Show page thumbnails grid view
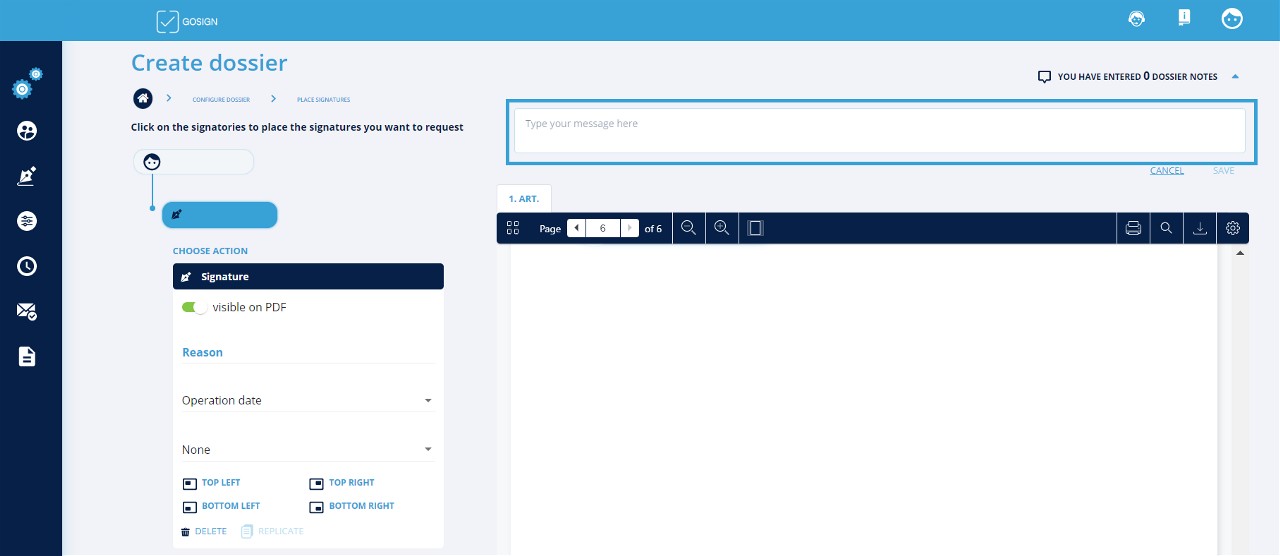Image resolution: width=1280 pixels, height=556 pixels. [513, 228]
